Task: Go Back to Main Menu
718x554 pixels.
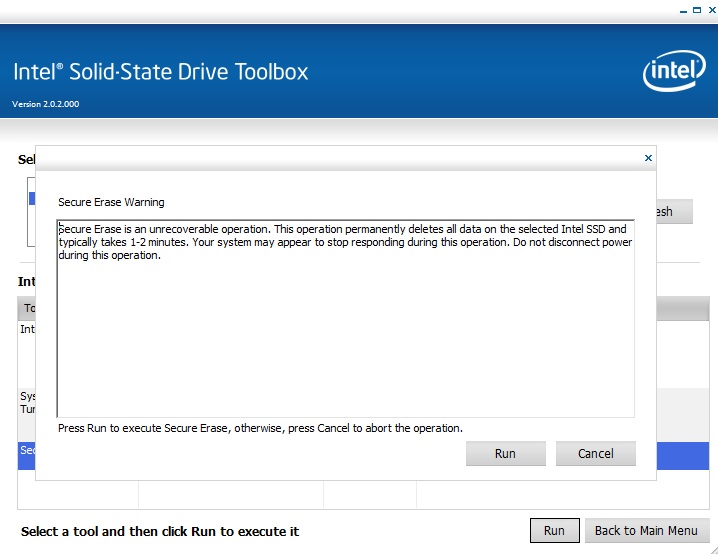Action: coord(647,530)
